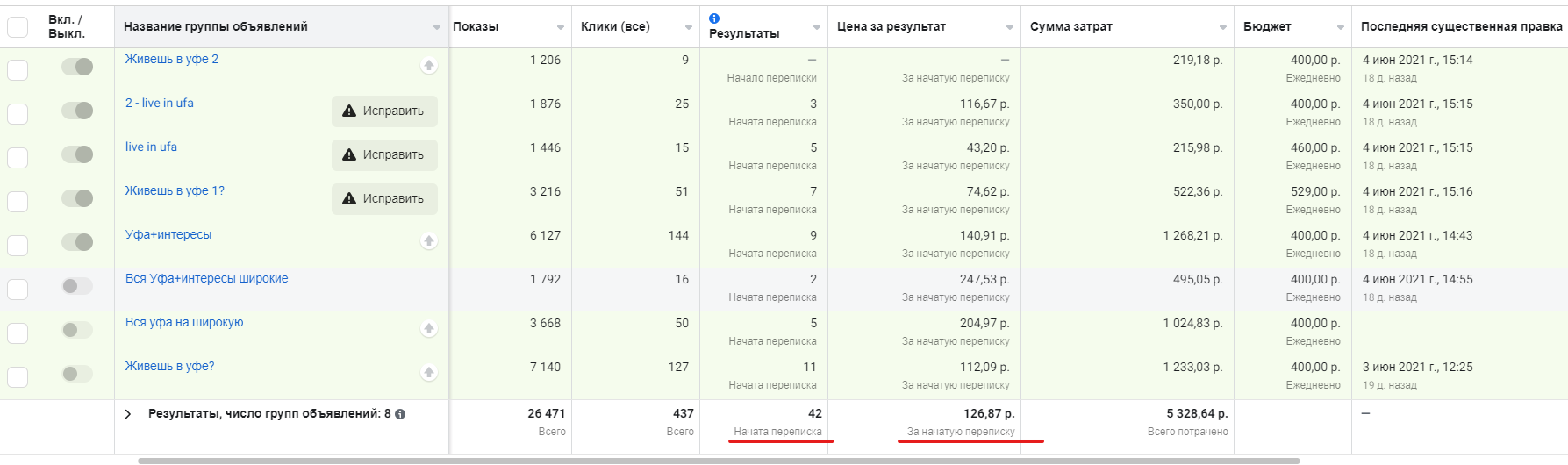Open the Показы column dropdown arrow
The image size is (1568, 465).
pyautogui.click(x=561, y=28)
